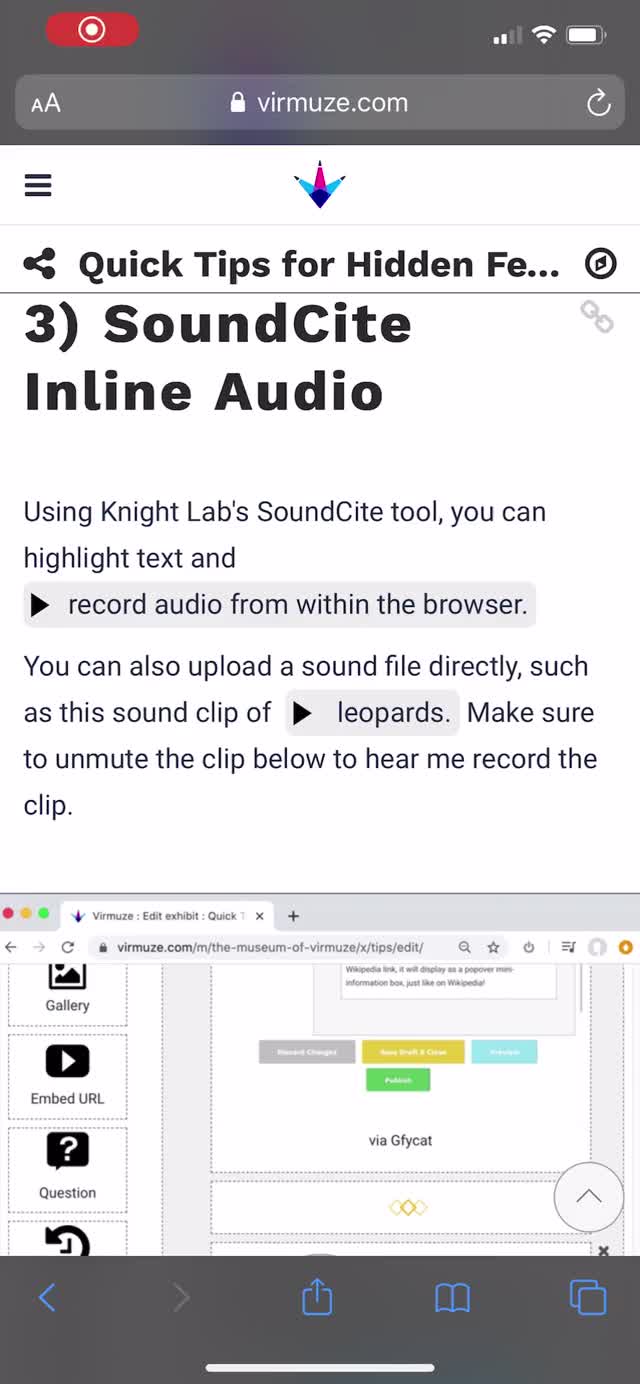Show the Safari tabs overview
Viewport: 640px width, 1384px height.
[588, 1297]
